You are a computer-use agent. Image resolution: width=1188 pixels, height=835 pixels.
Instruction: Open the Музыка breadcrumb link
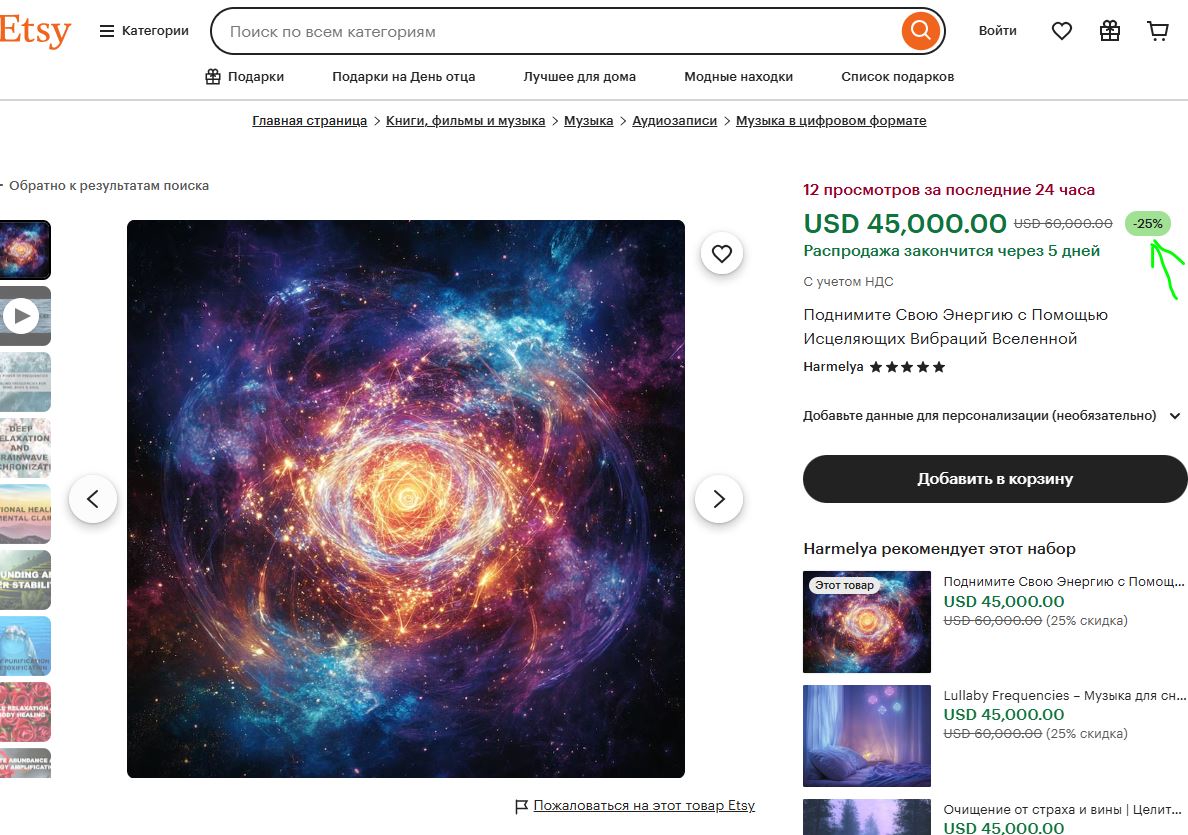click(589, 120)
